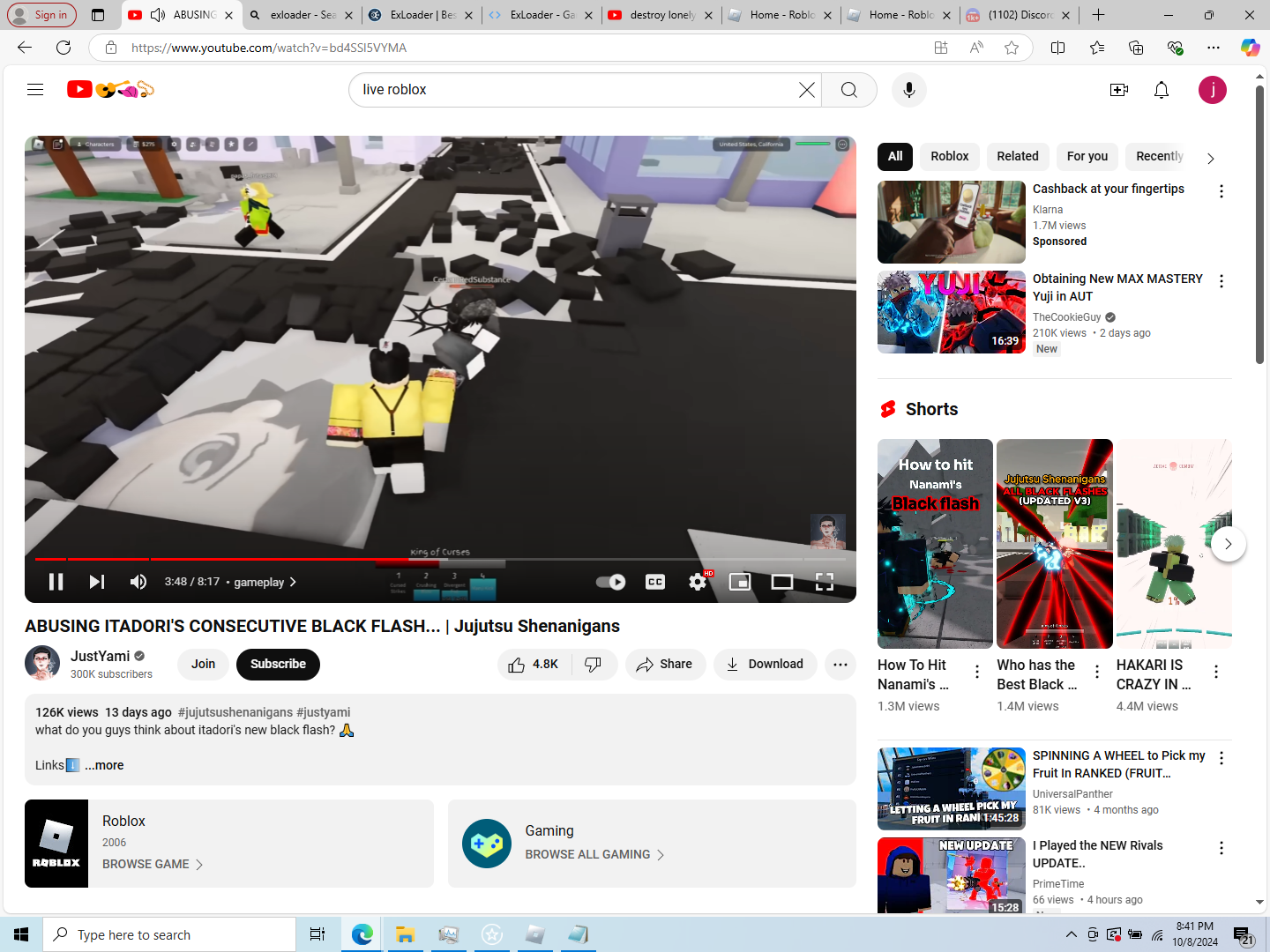Open SPINNING A WHEEL video thumbnail
The height and width of the screenshot is (952, 1270).
pos(952,789)
